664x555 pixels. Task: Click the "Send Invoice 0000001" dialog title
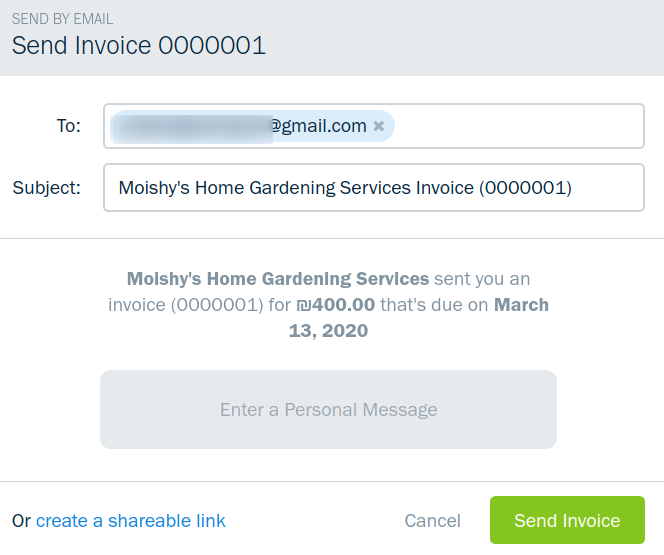(x=138, y=45)
